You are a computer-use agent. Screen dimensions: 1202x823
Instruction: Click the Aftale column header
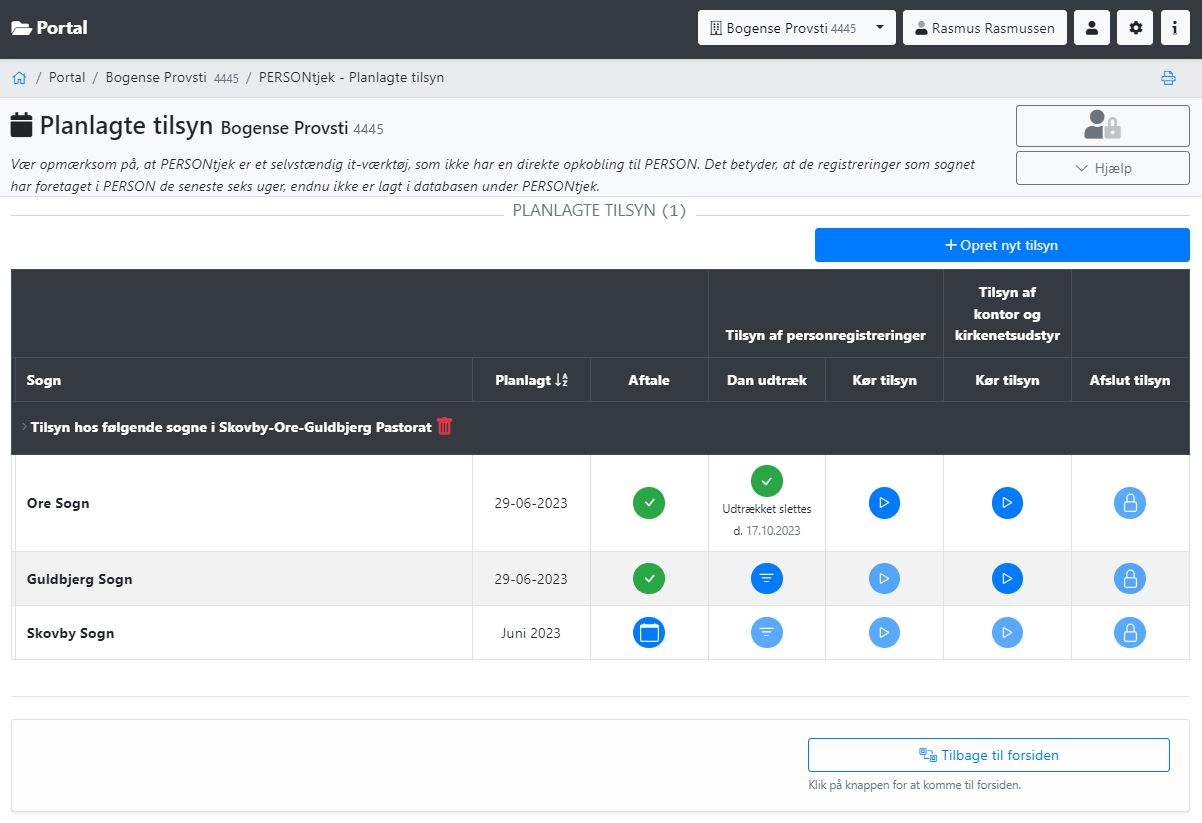click(649, 380)
